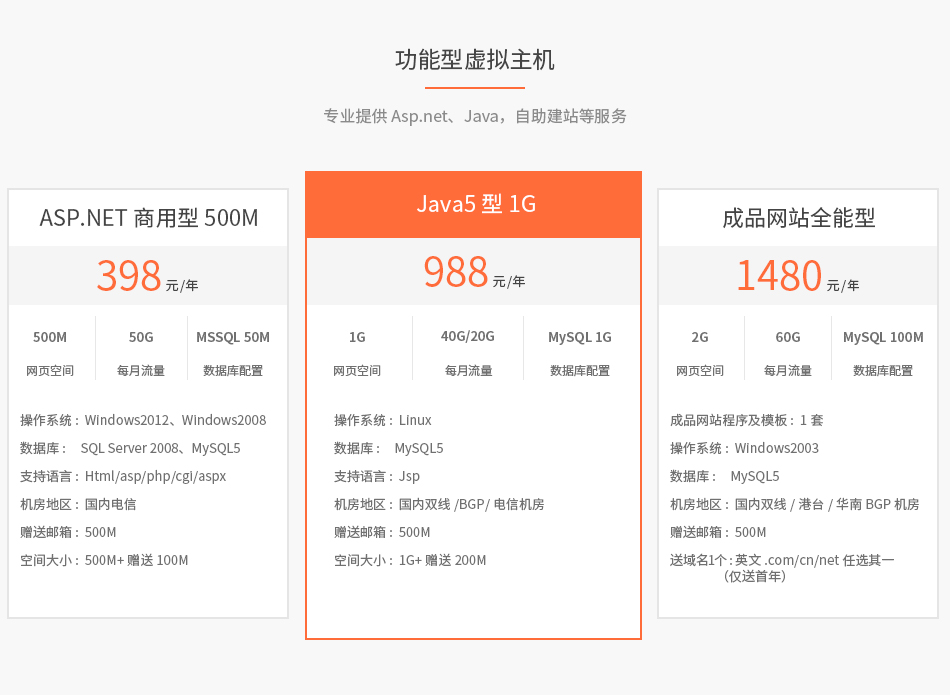The height and width of the screenshot is (695, 950).
Task: Click 500M 网页空间 in ASP.NET plan
Action: click(50, 353)
